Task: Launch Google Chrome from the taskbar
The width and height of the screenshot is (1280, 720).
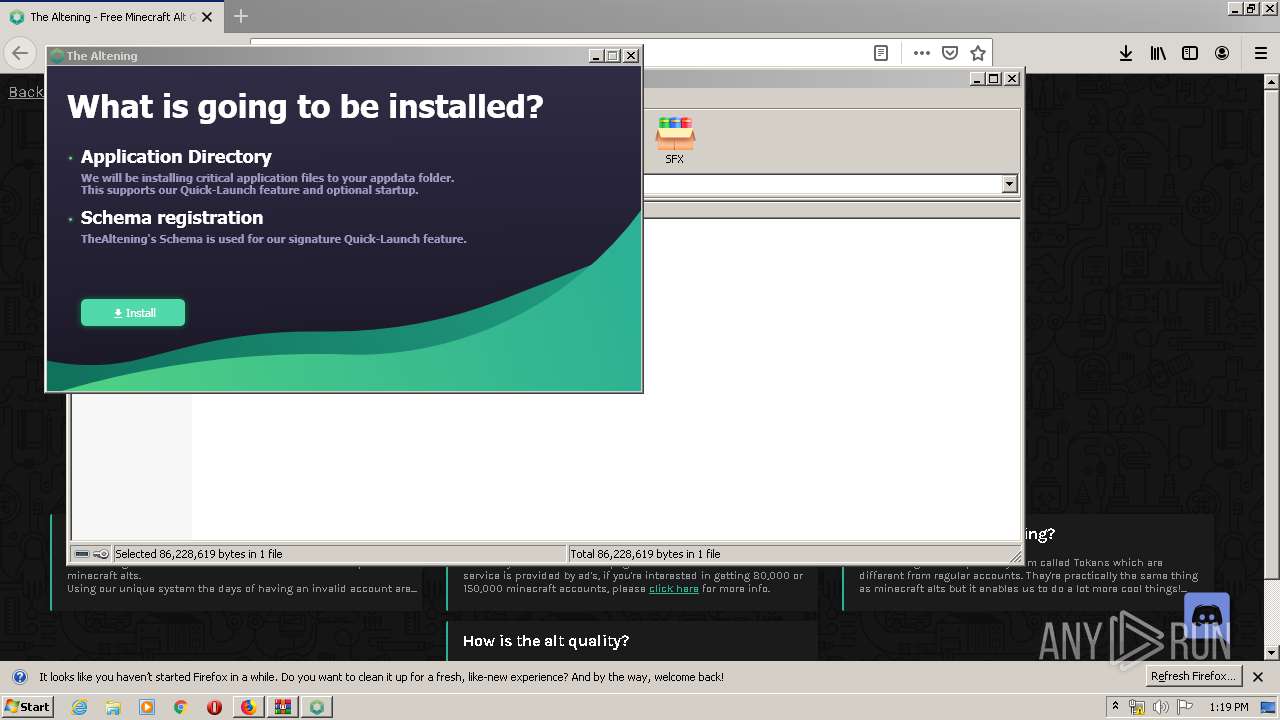Action: 181,707
